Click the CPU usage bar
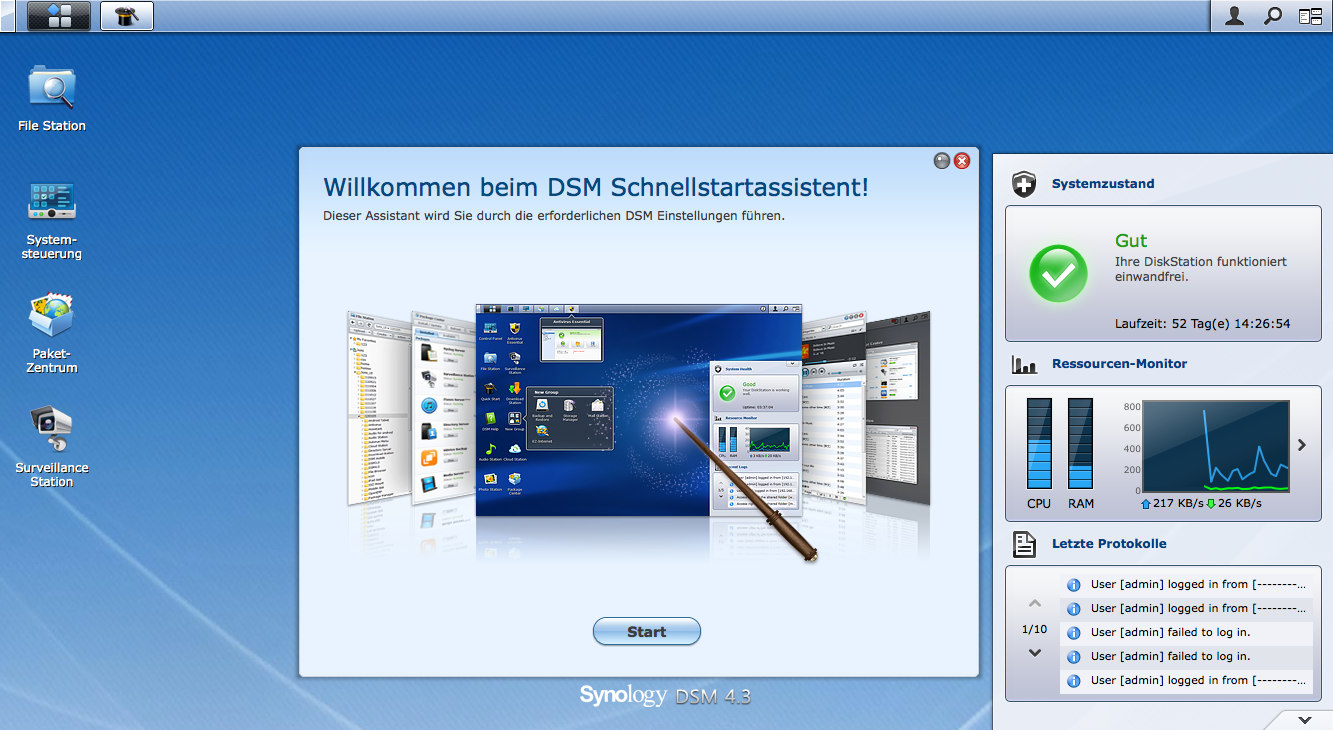The height and width of the screenshot is (730, 1333). point(1039,443)
